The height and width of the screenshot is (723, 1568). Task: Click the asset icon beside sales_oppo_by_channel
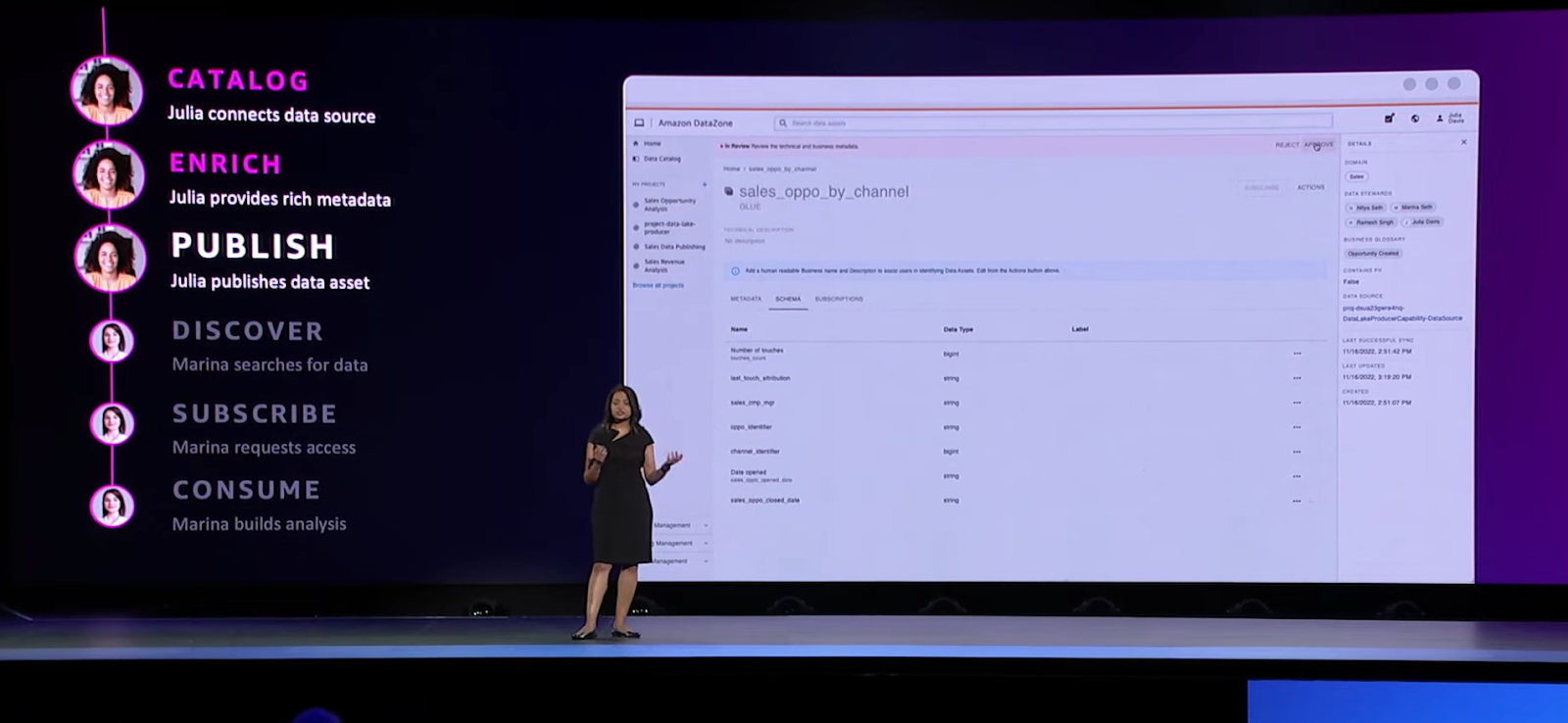pyautogui.click(x=728, y=191)
